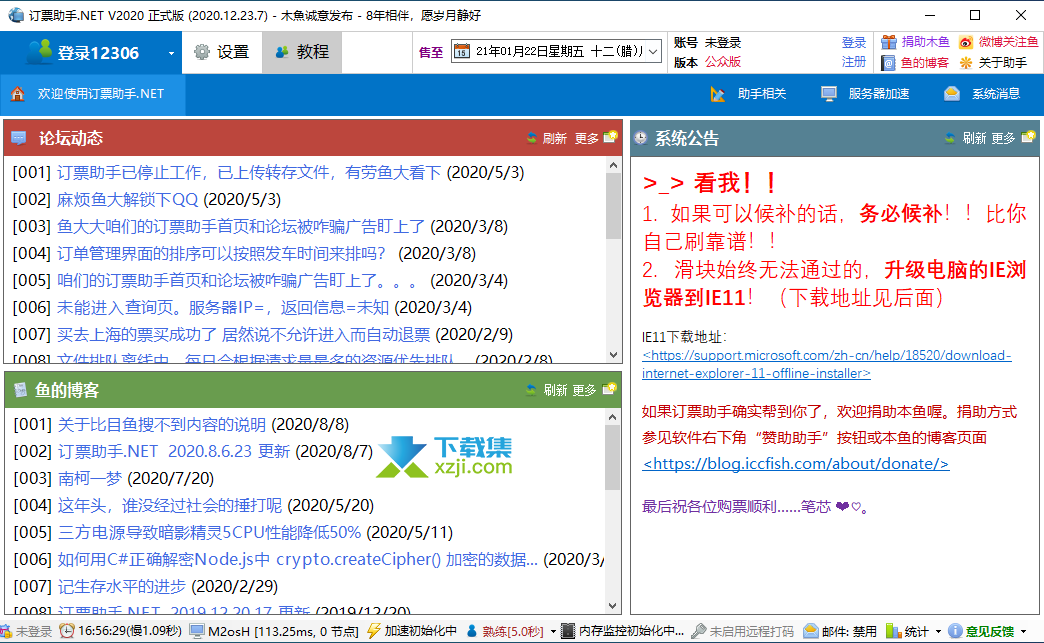Click the pop-out window icon in 论坛动态 header

610,137
